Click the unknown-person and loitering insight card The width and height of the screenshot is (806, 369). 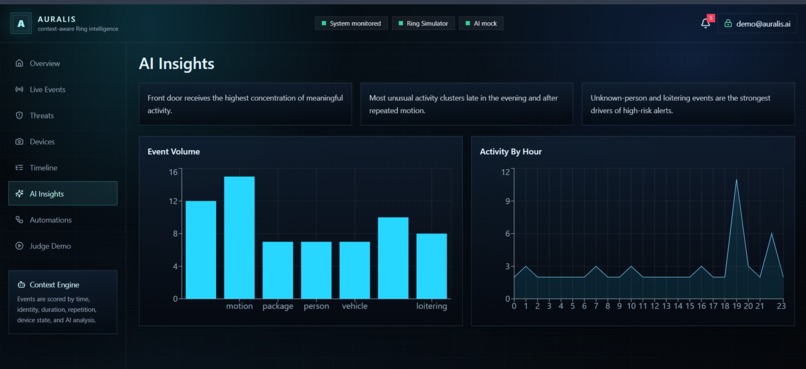[x=688, y=104]
